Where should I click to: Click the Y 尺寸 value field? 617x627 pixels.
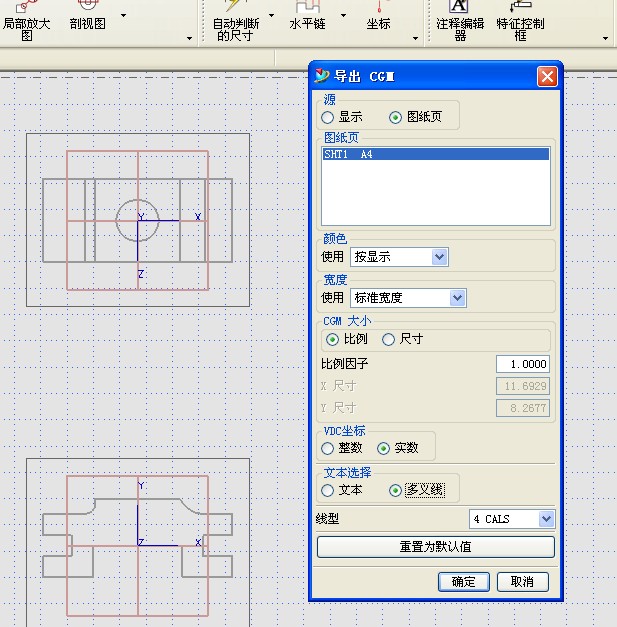tap(523, 408)
